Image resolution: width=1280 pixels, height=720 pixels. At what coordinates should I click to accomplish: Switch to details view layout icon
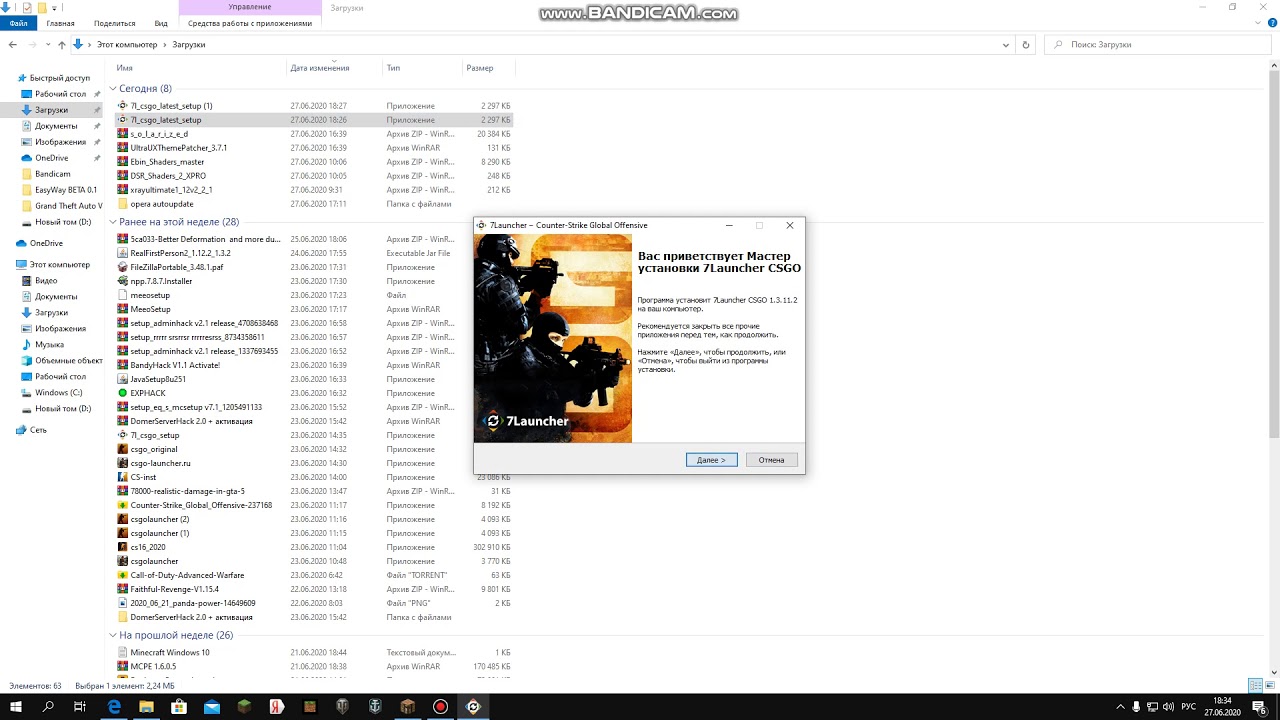click(x=1255, y=686)
